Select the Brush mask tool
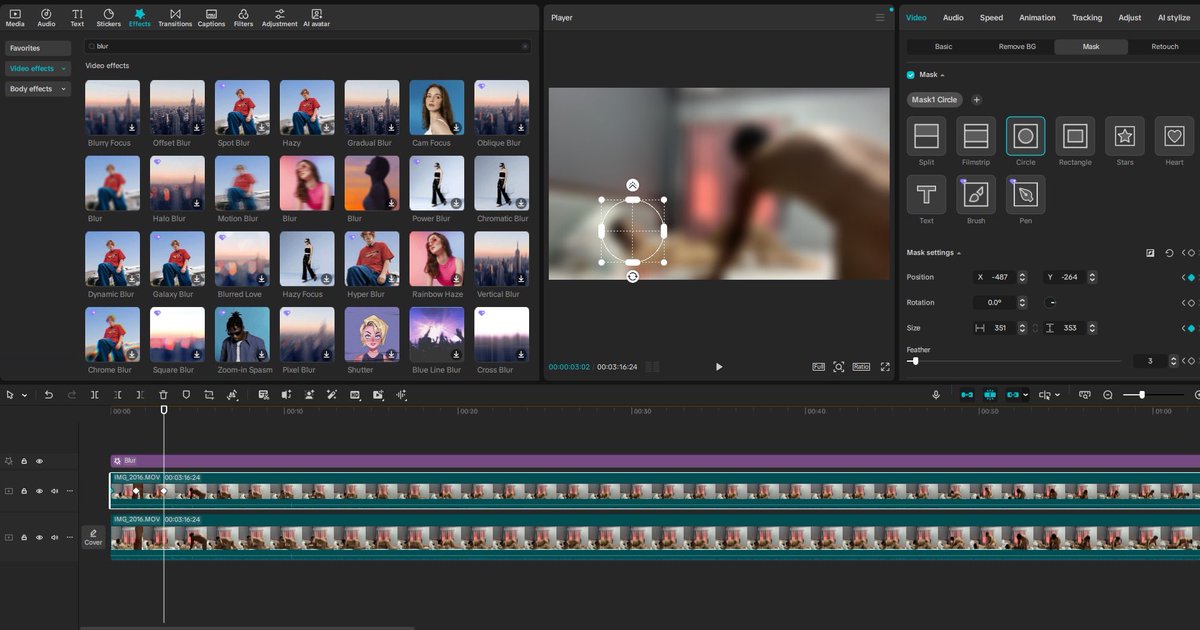The height and width of the screenshot is (630, 1200). [x=976, y=194]
